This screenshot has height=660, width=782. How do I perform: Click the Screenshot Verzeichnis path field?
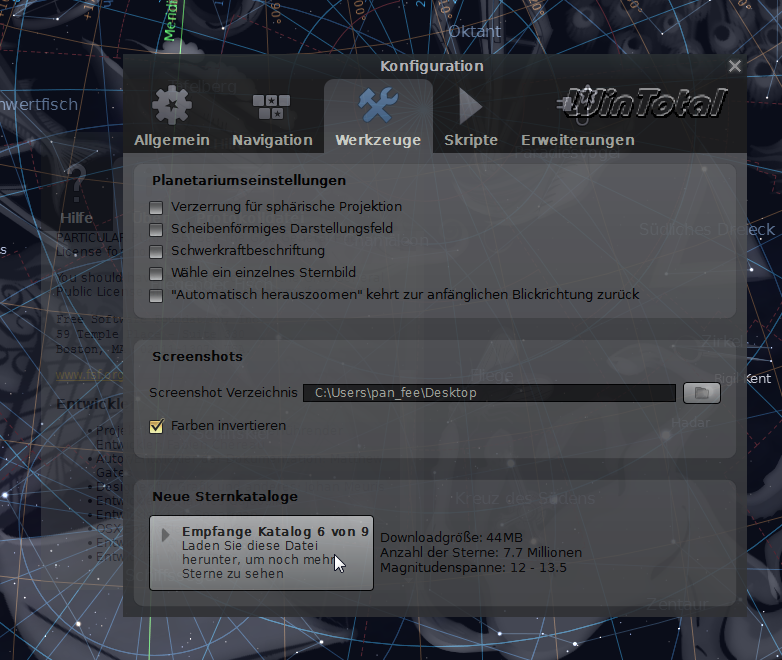click(x=489, y=393)
